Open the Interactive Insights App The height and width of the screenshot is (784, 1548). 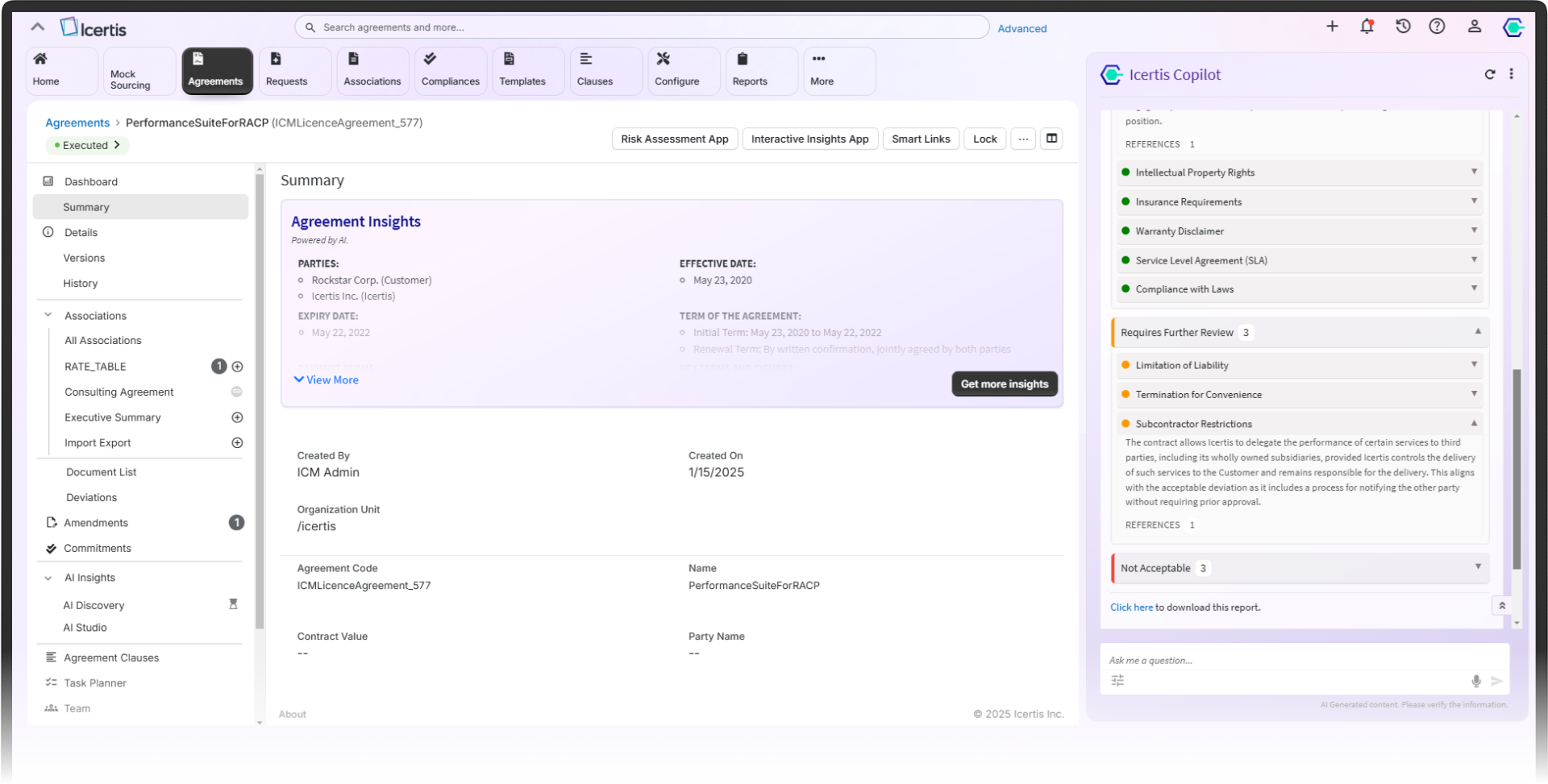point(809,139)
